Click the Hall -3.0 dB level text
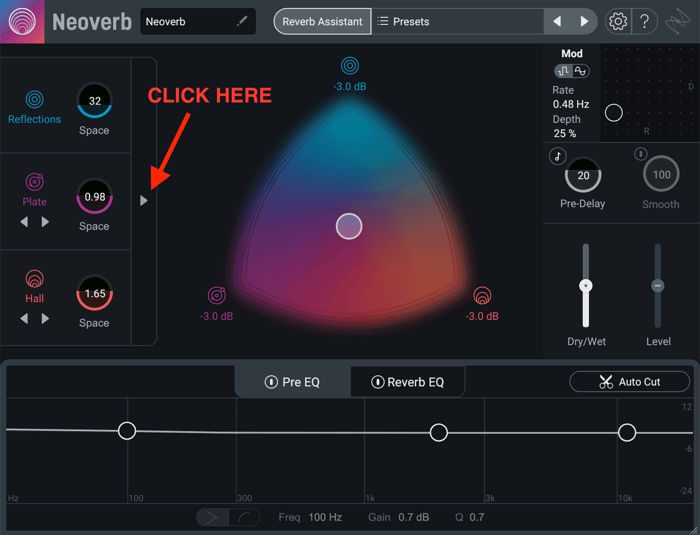Viewport: 700px width, 535px height. pyautogui.click(x=482, y=316)
